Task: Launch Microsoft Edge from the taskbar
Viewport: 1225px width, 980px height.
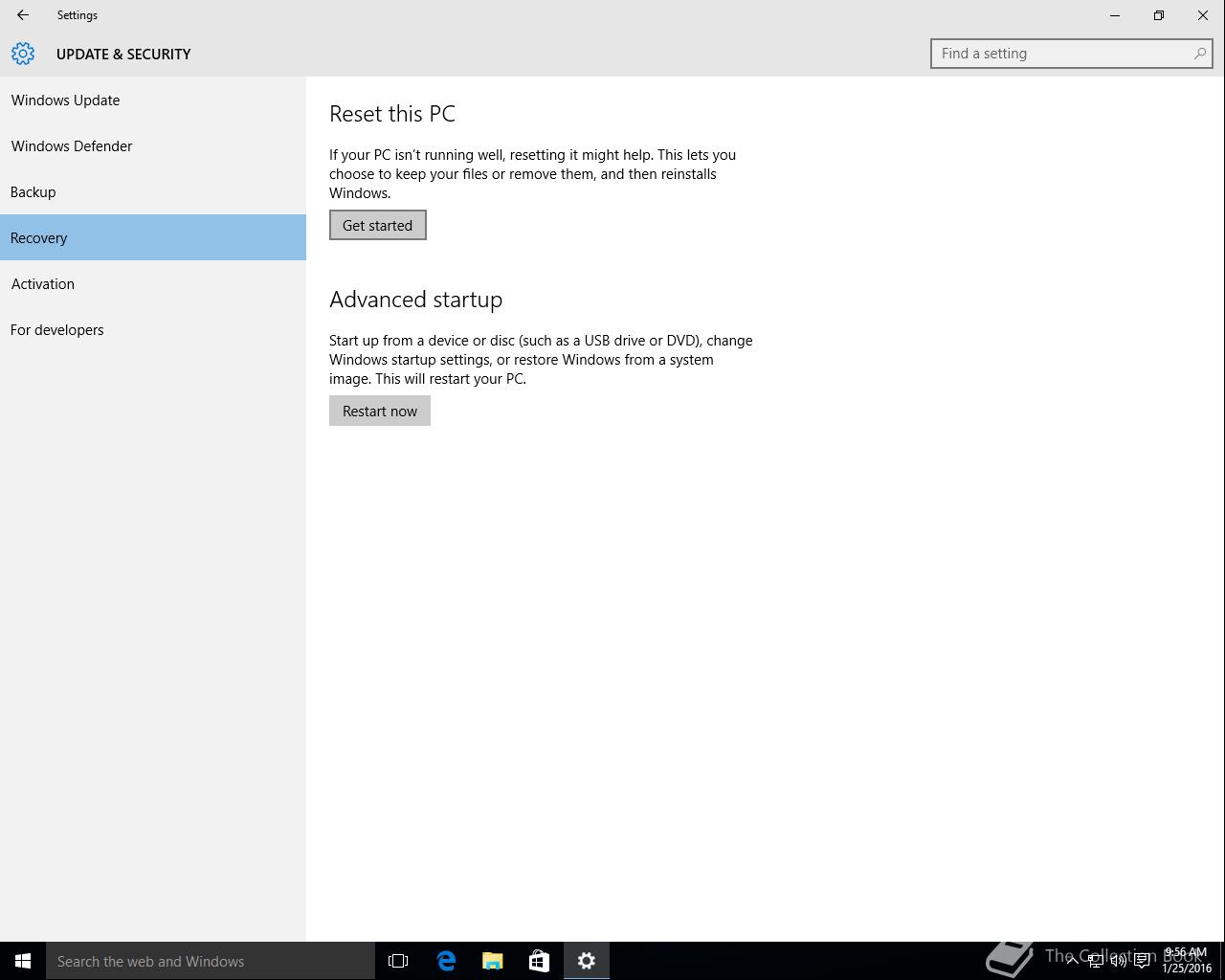Action: 446,961
